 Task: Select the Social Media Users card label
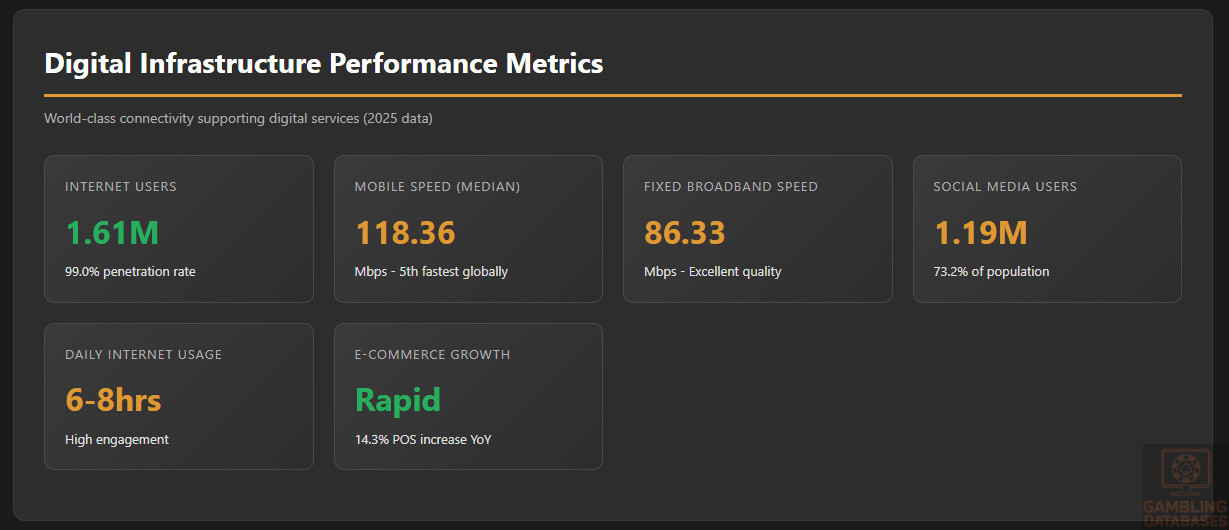point(1005,187)
